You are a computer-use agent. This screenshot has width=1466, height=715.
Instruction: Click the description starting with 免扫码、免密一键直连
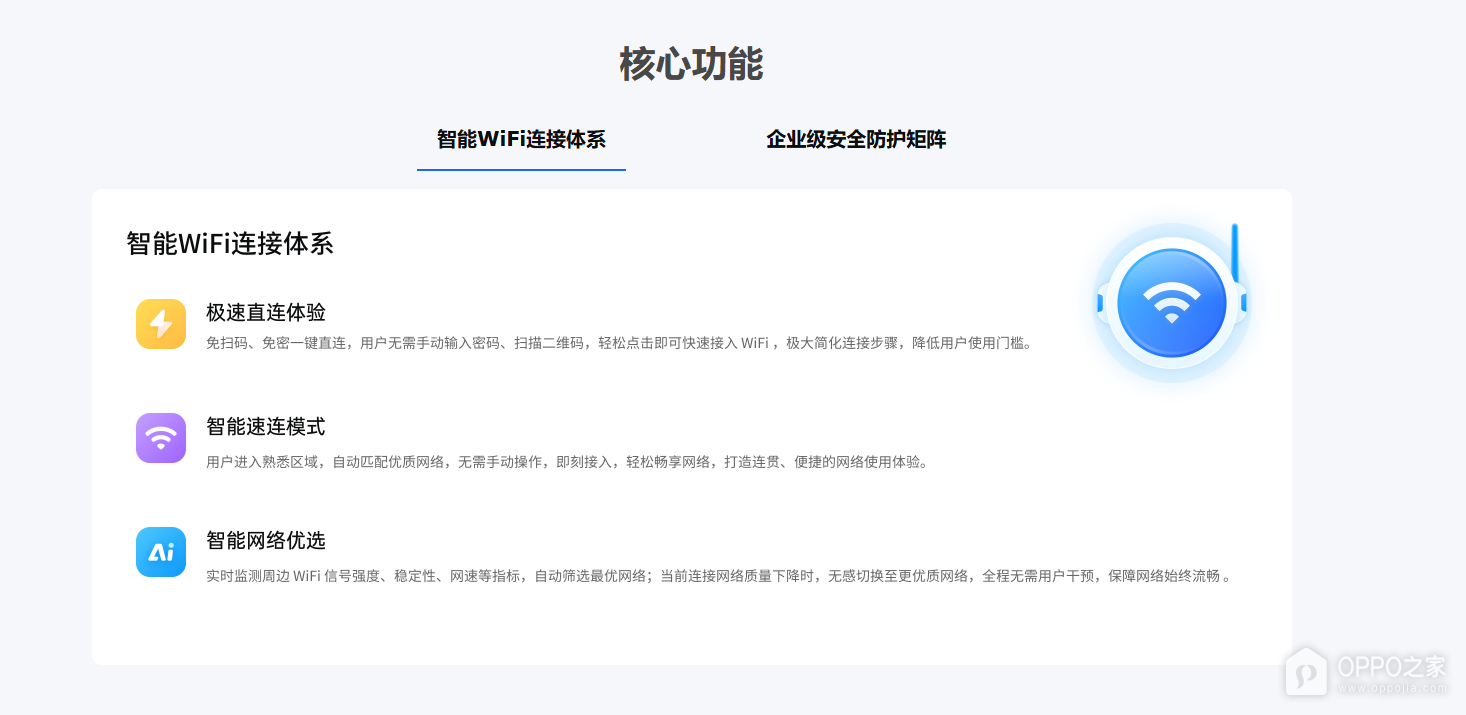(619, 343)
